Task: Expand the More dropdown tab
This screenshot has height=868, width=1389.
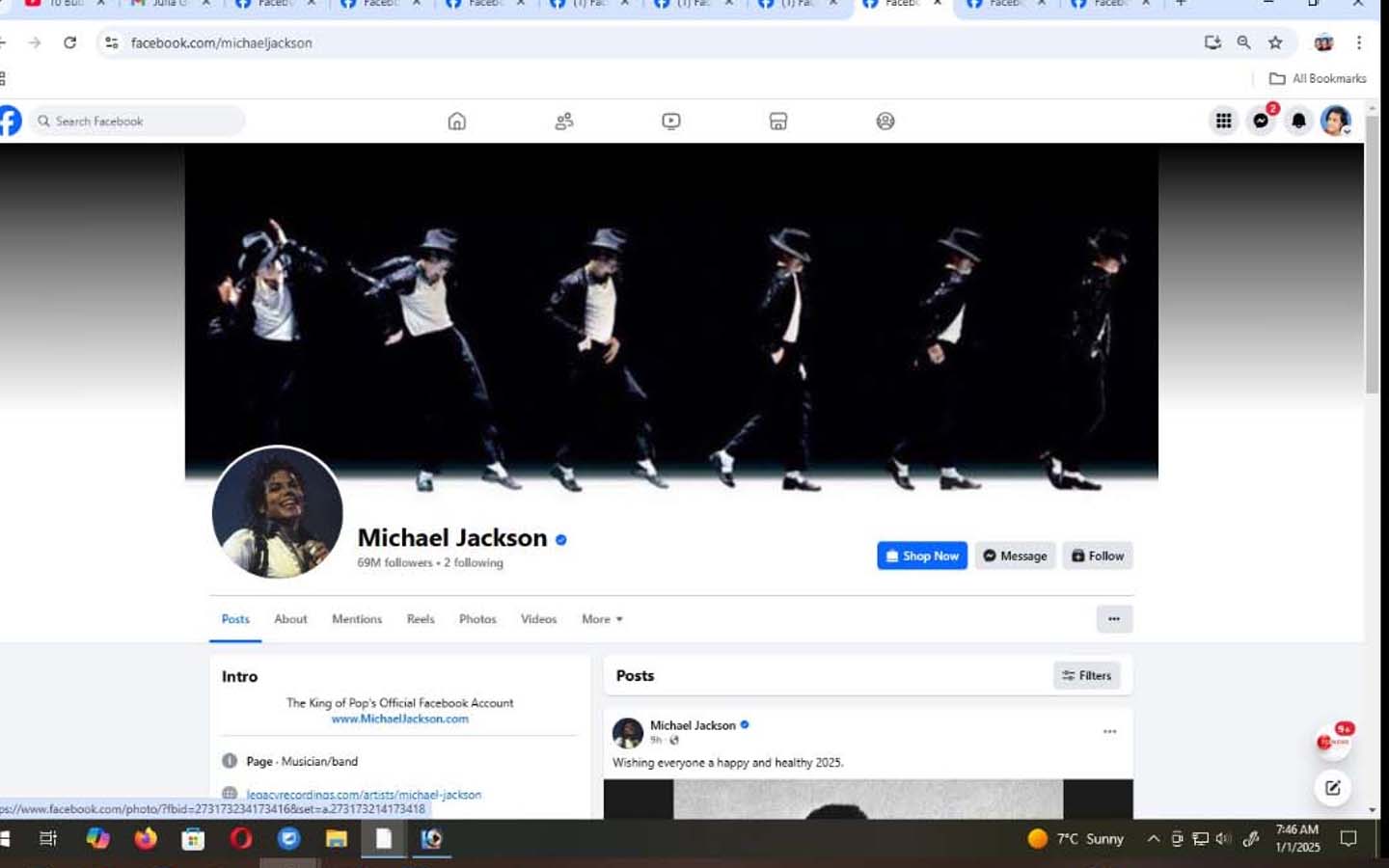Action: [602, 619]
